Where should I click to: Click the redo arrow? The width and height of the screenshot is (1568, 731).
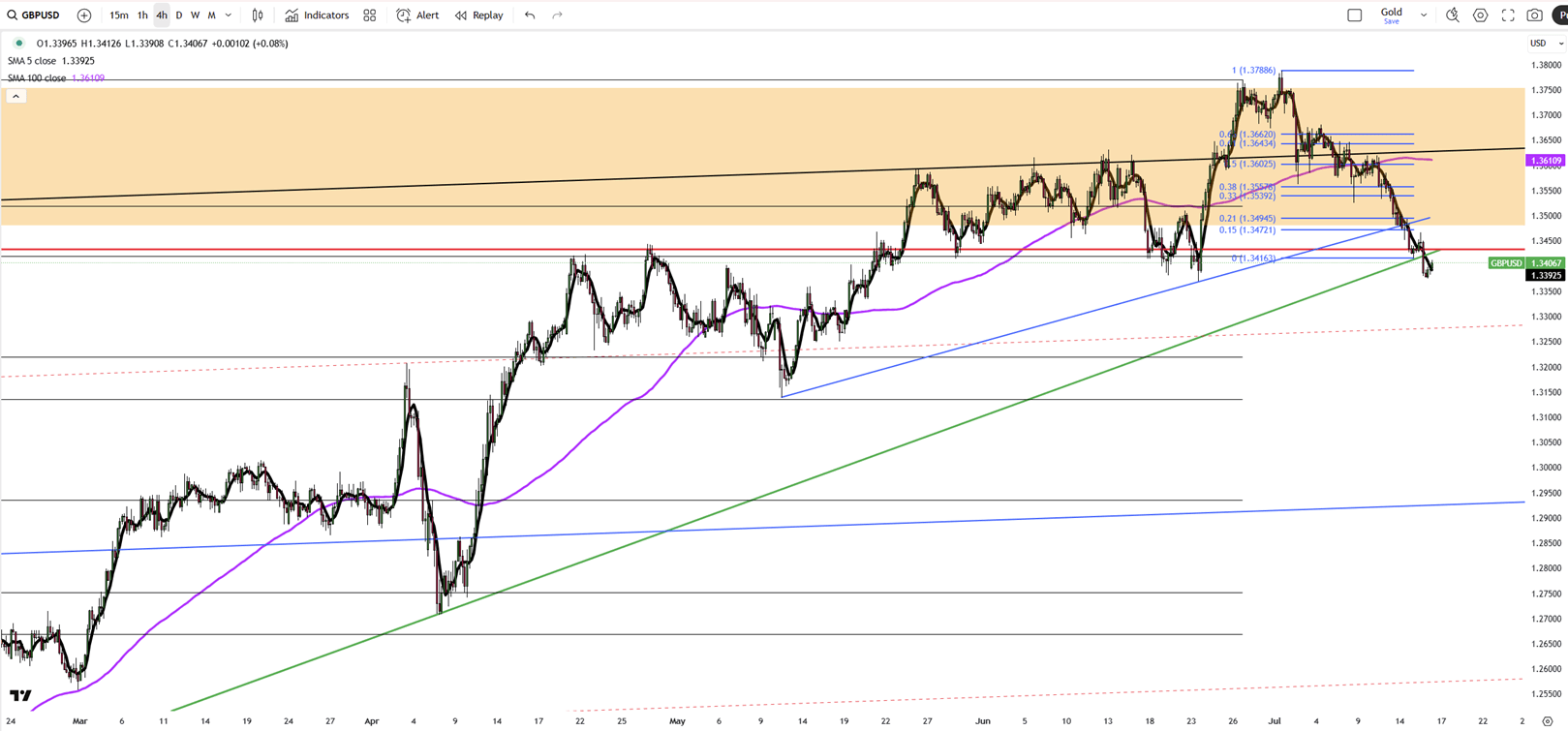(x=557, y=15)
